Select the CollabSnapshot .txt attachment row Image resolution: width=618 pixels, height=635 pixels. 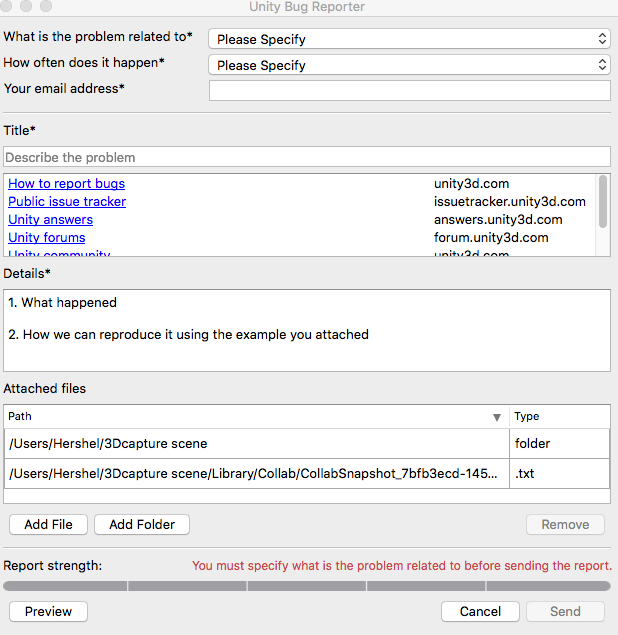[x=307, y=473]
